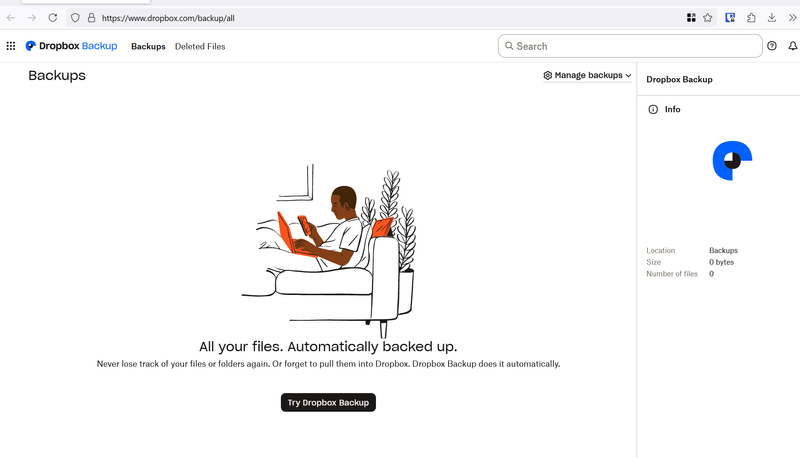Switch to the Deleted Files tab

pyautogui.click(x=200, y=46)
